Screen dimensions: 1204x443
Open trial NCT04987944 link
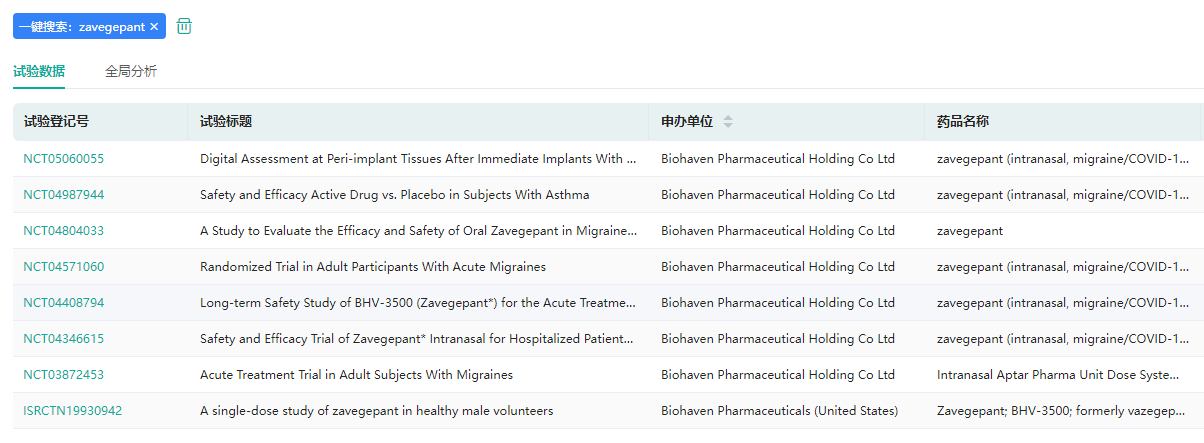click(64, 195)
